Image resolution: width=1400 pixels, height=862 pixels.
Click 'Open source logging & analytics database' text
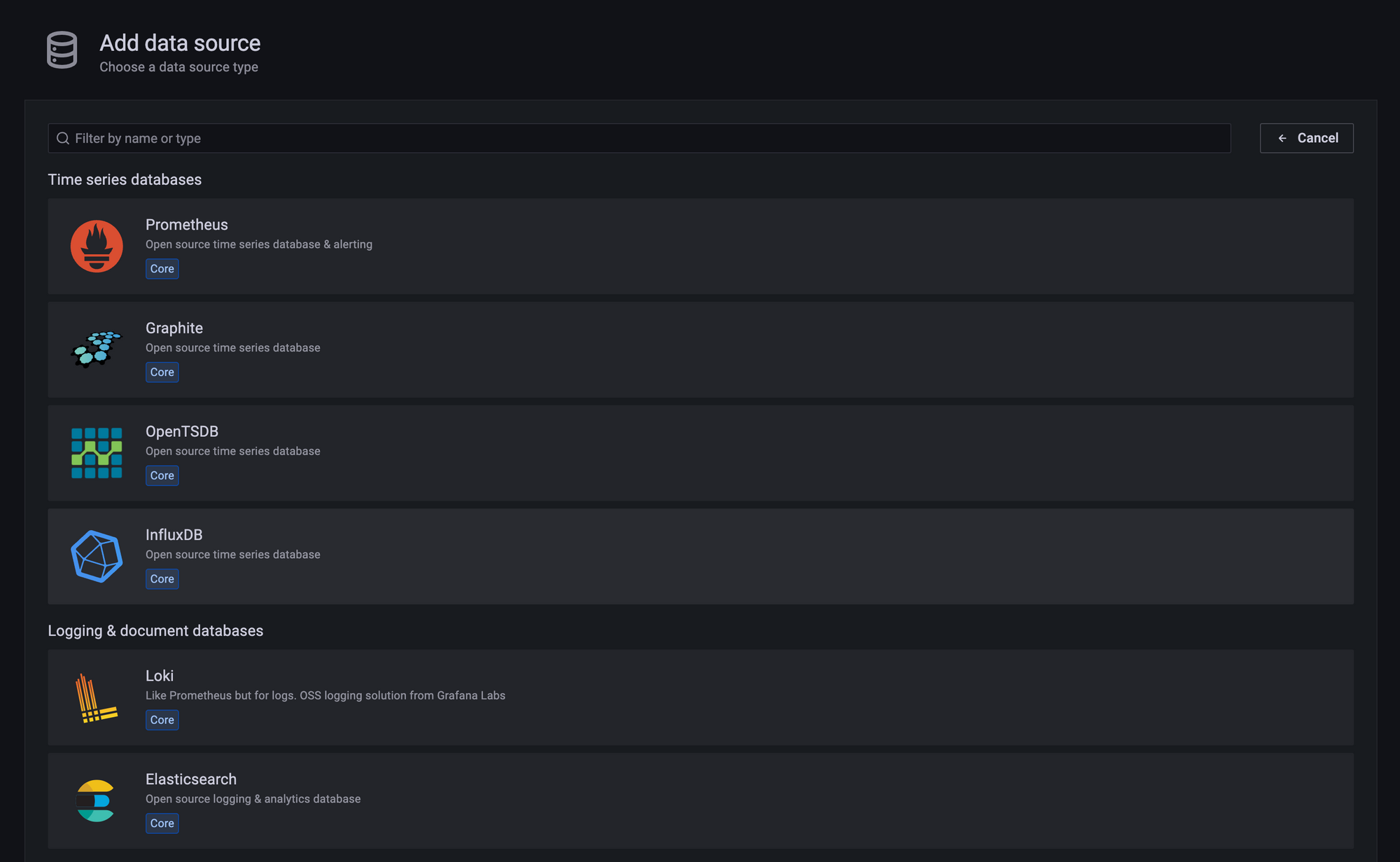[253, 799]
